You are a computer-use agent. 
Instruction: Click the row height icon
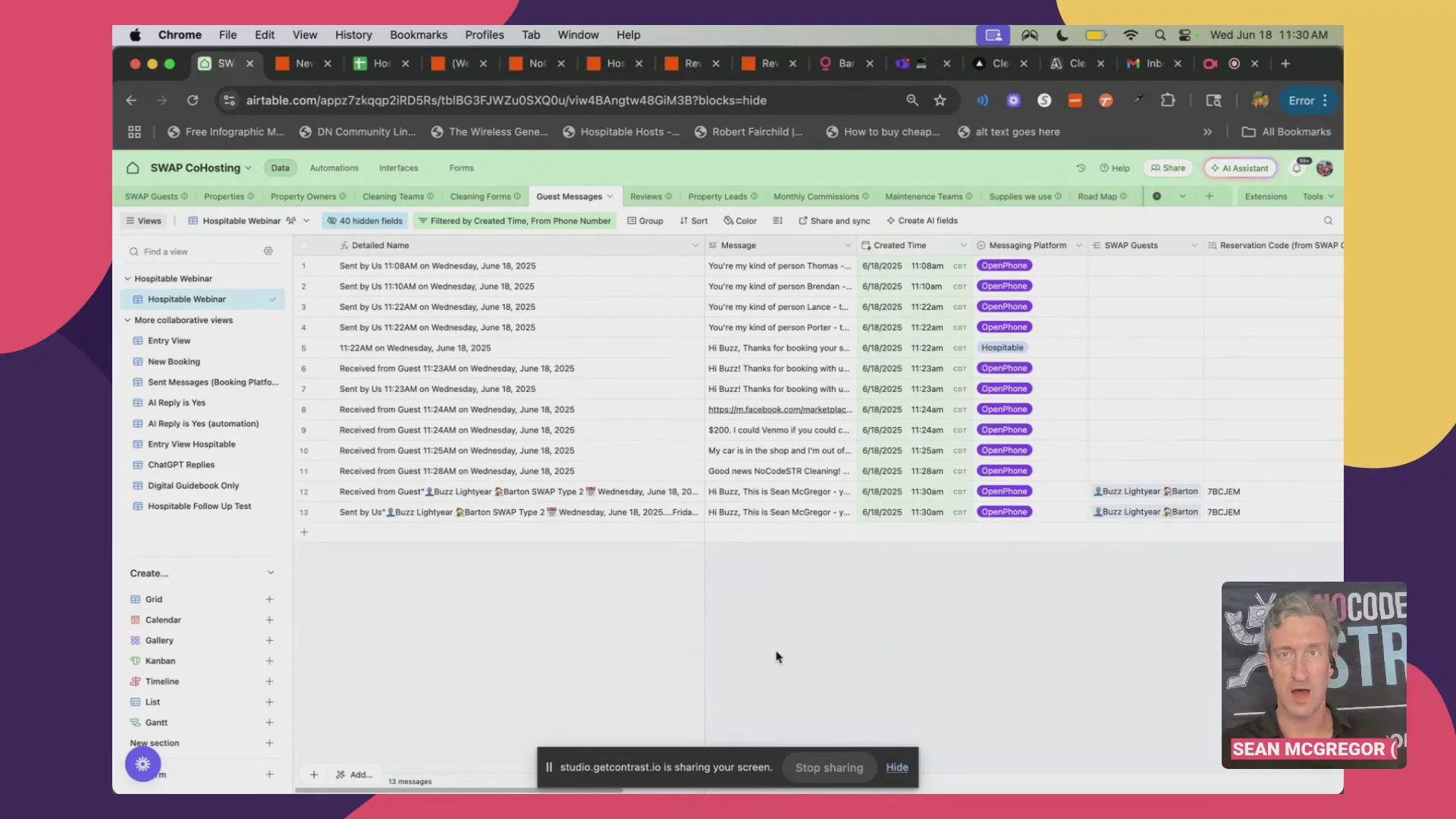click(777, 221)
